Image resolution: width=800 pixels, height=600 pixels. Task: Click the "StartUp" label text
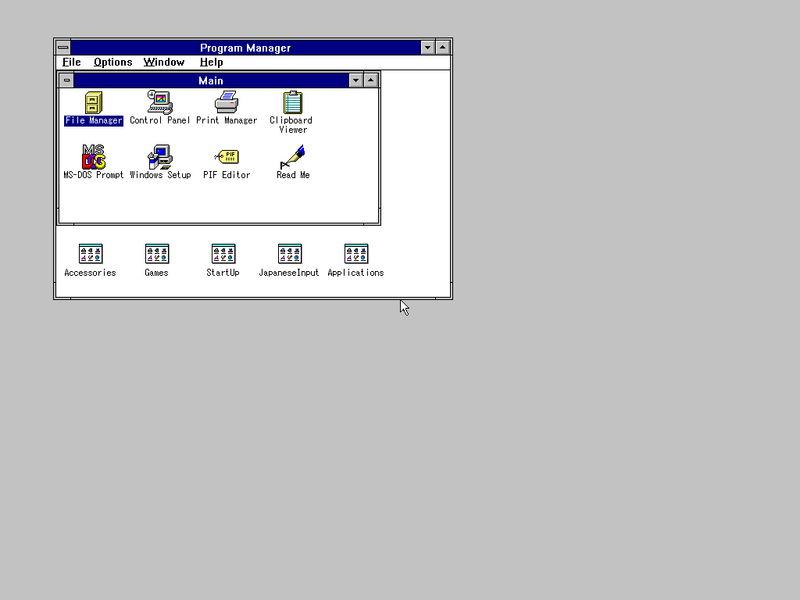pyautogui.click(x=223, y=273)
